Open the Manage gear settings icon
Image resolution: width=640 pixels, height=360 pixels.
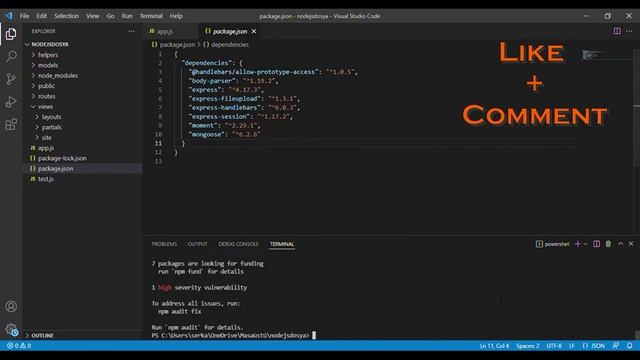coord(11,329)
